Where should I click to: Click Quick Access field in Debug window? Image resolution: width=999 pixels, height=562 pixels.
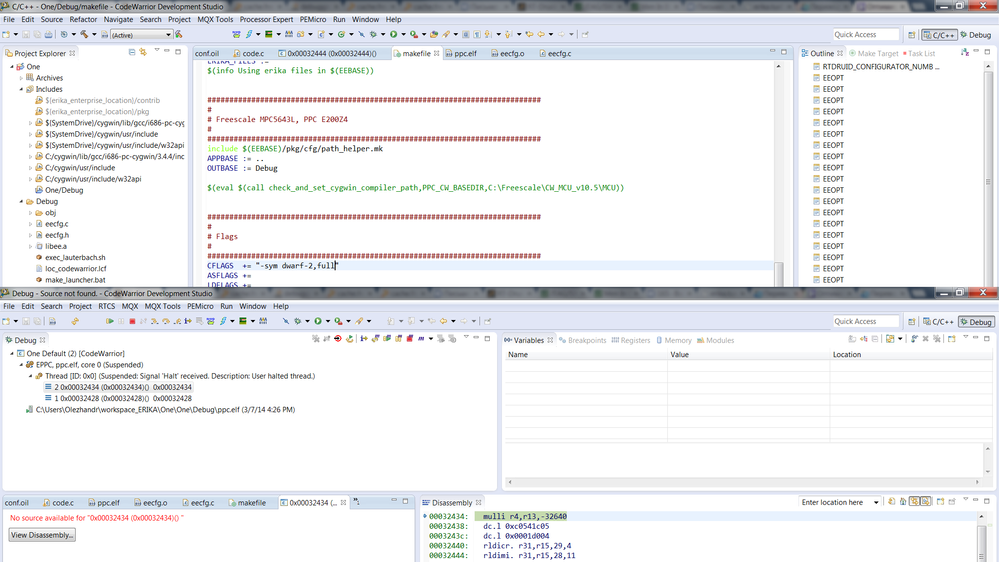point(865,321)
